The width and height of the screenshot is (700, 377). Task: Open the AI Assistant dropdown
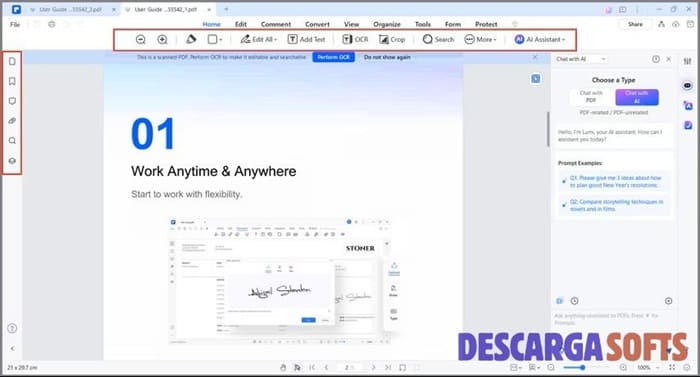pos(539,39)
